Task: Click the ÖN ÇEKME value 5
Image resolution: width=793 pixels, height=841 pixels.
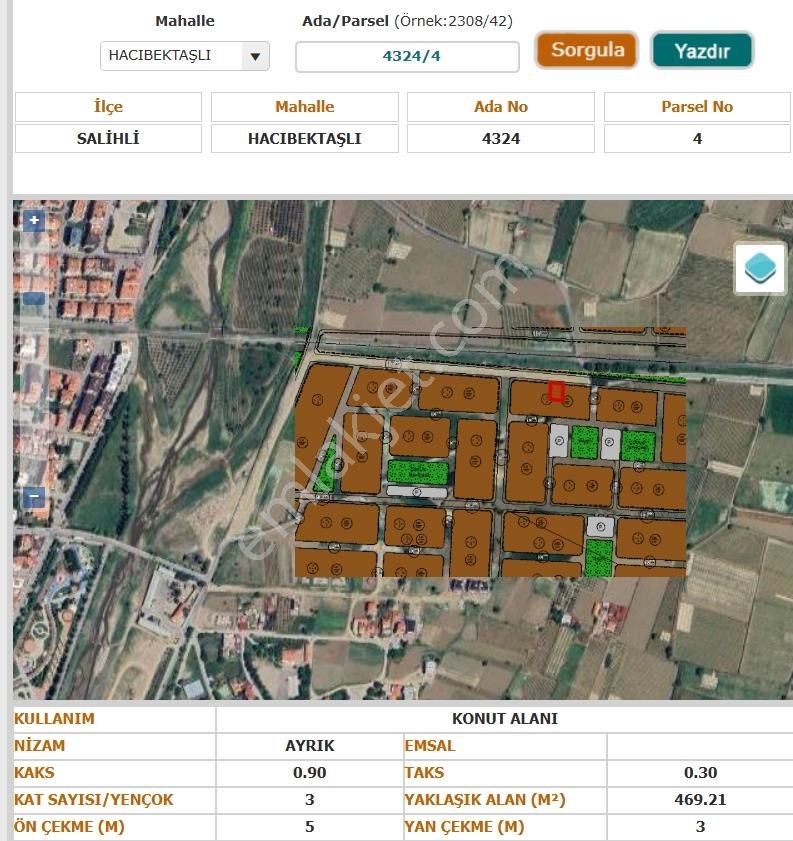Action: click(309, 827)
